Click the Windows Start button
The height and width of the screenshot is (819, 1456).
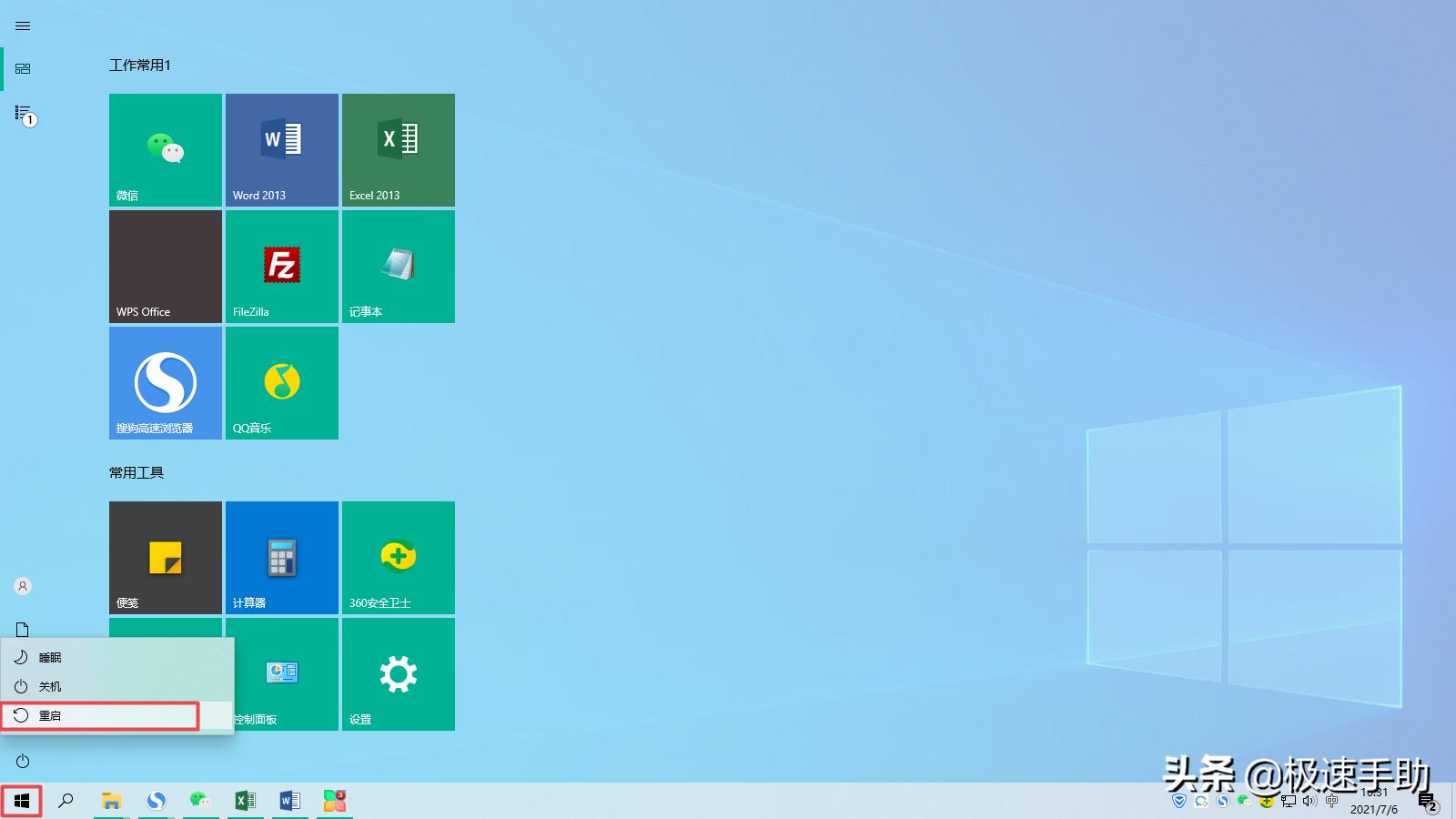click(22, 801)
